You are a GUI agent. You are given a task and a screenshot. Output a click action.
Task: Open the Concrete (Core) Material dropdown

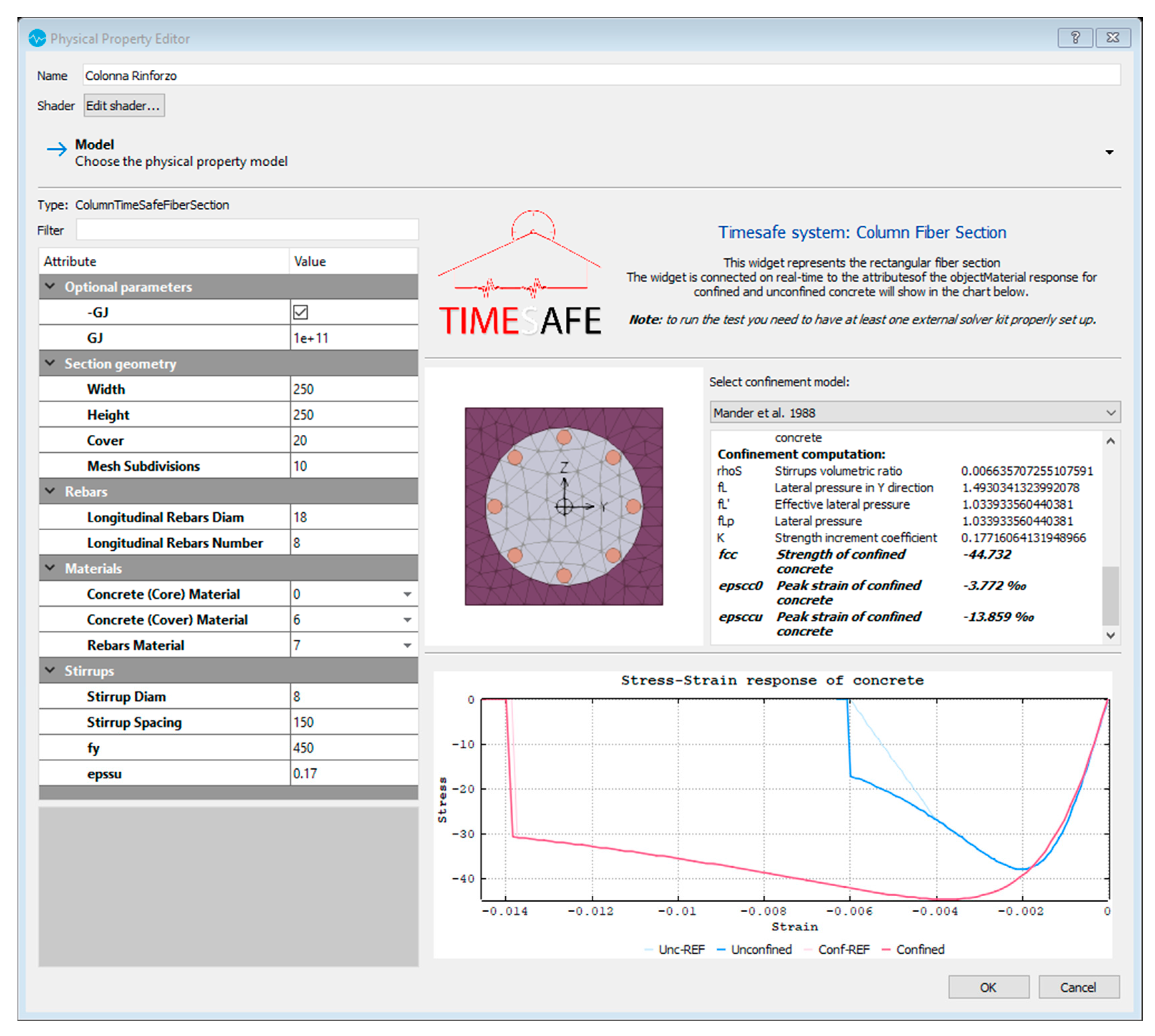(407, 594)
